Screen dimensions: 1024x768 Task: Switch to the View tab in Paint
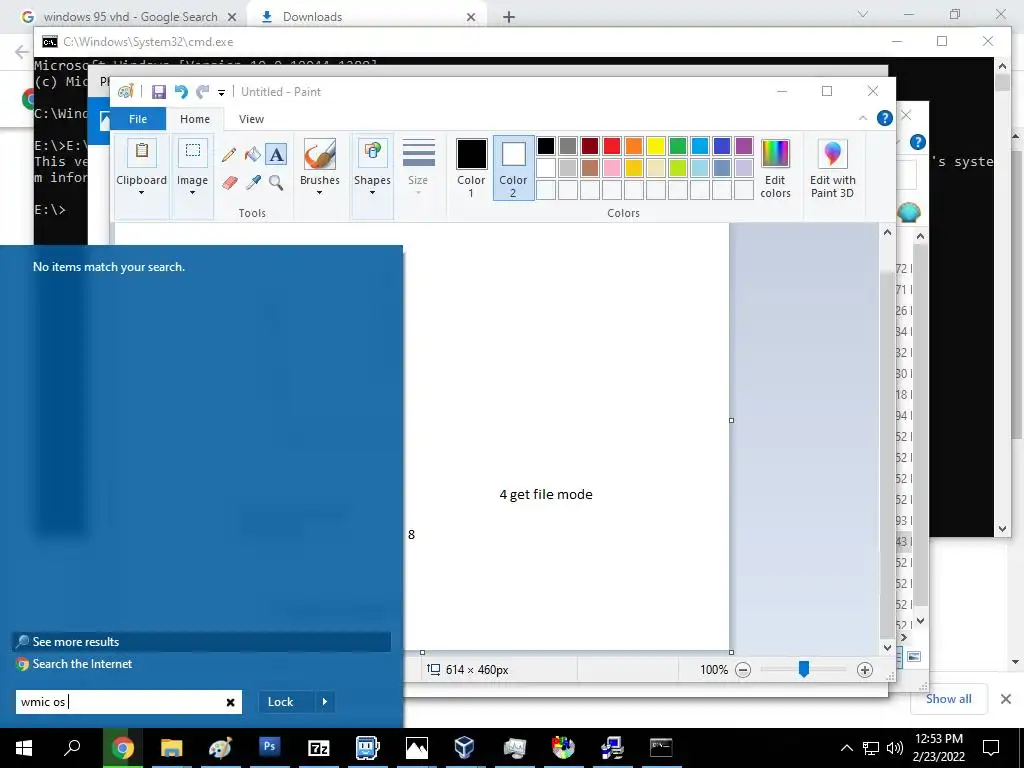(x=251, y=119)
